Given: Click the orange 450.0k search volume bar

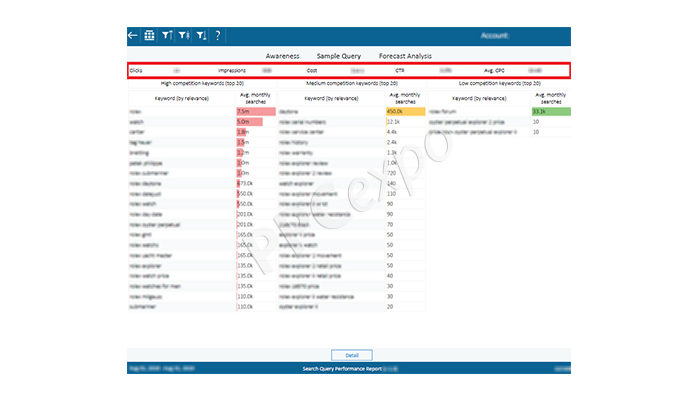Looking at the screenshot, I should [x=406, y=112].
